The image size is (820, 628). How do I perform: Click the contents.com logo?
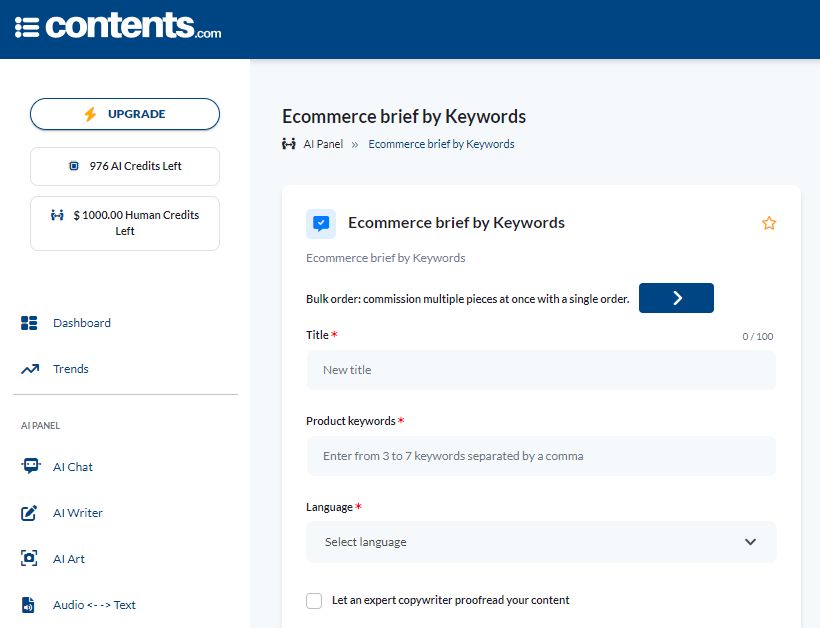click(118, 26)
